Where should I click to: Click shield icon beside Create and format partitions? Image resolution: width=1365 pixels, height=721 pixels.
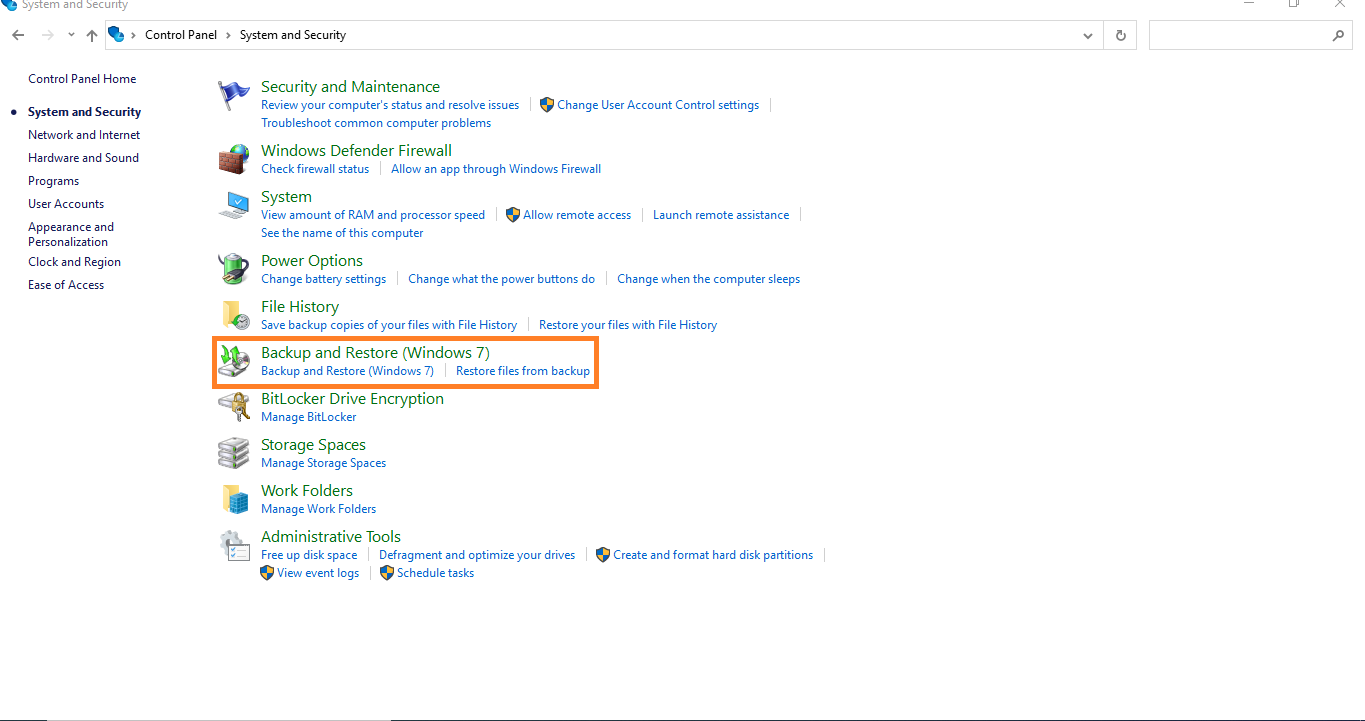click(602, 555)
